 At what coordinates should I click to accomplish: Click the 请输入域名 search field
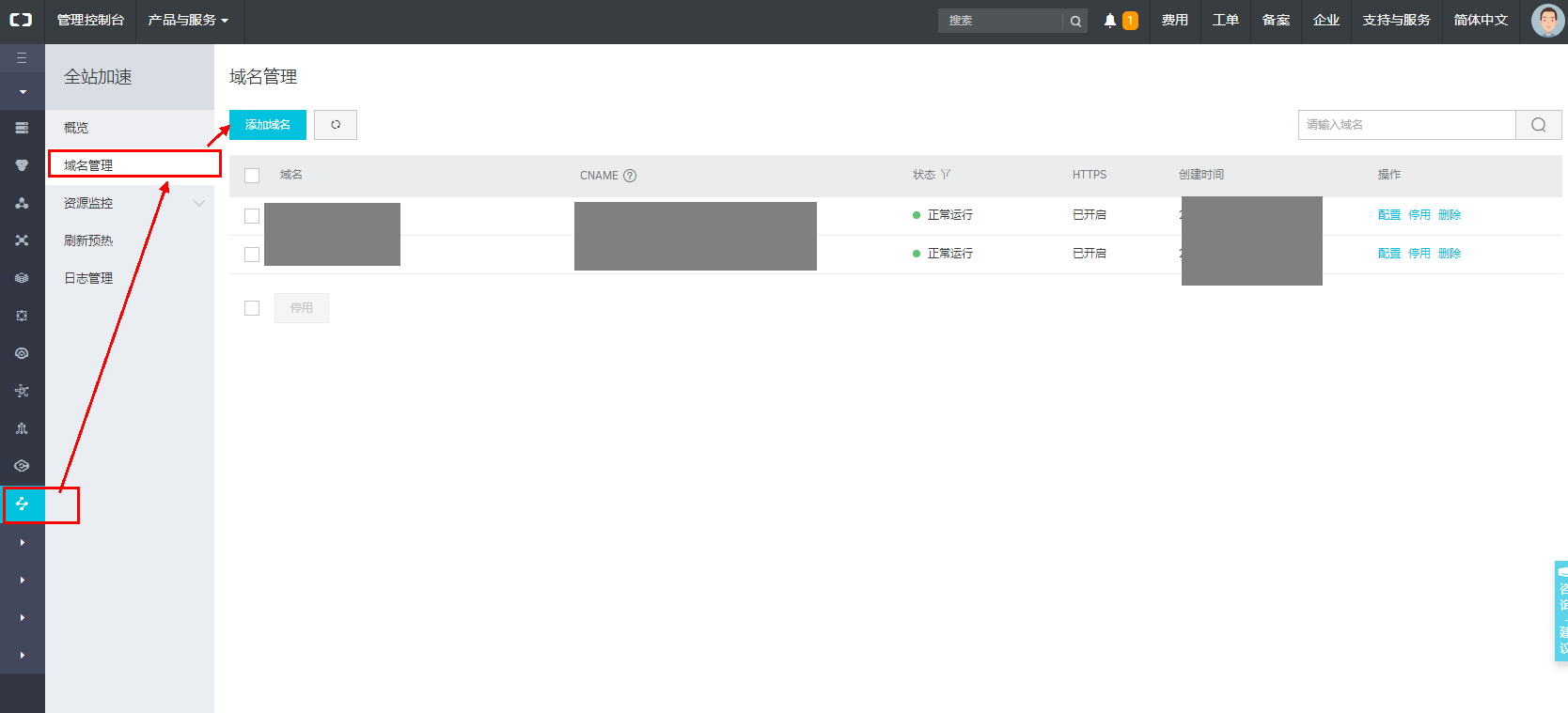1406,125
